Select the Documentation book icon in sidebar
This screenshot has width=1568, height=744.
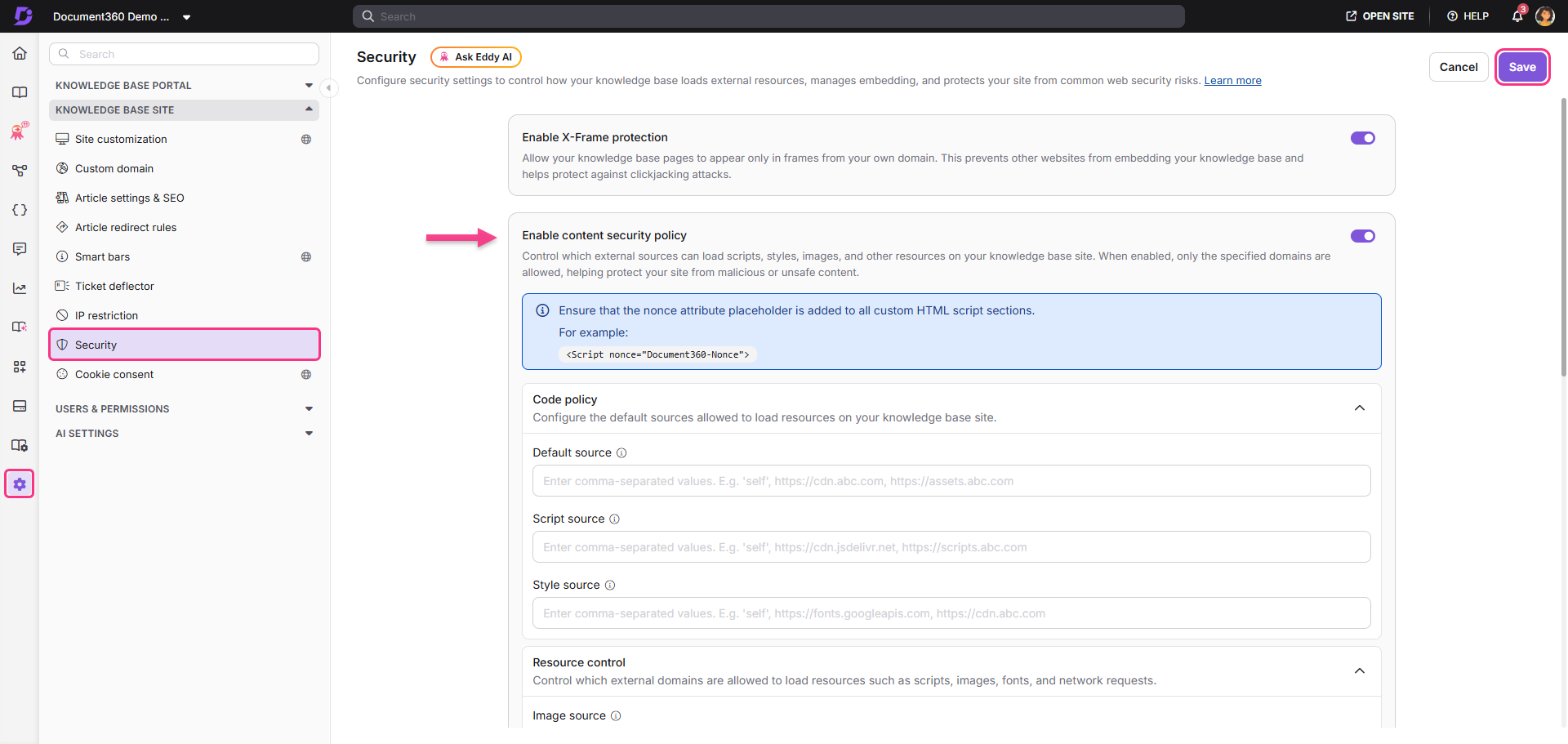[x=20, y=92]
